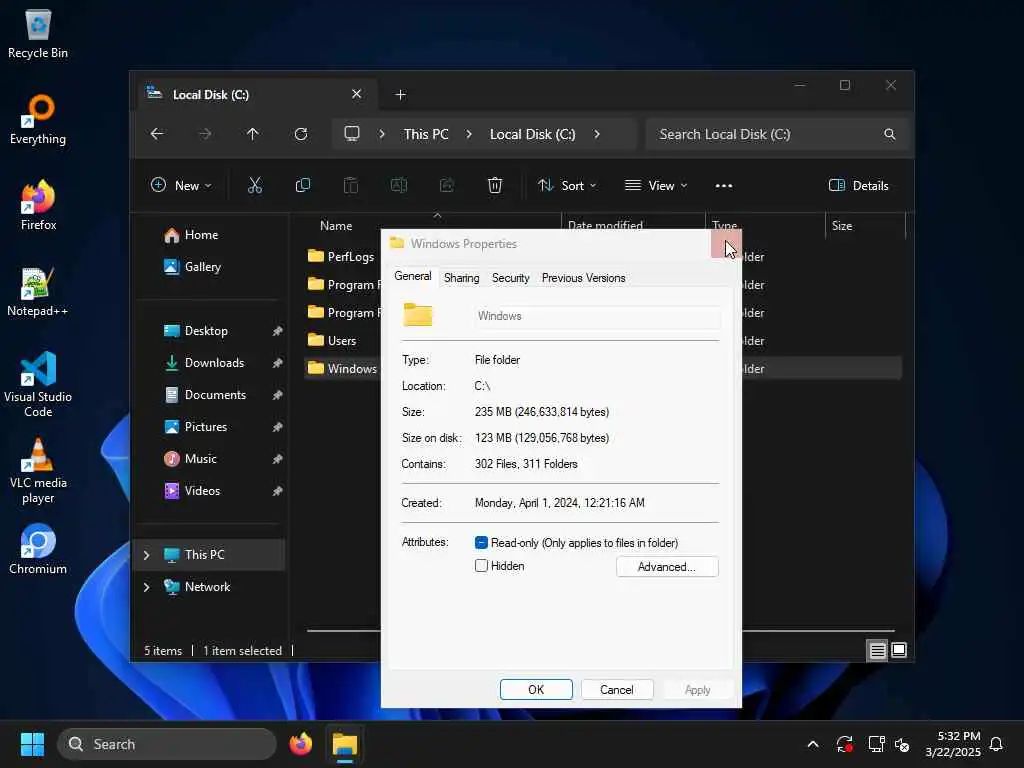Toggle the Hidden attribute checkbox
The width and height of the screenshot is (1024, 768).
click(481, 566)
